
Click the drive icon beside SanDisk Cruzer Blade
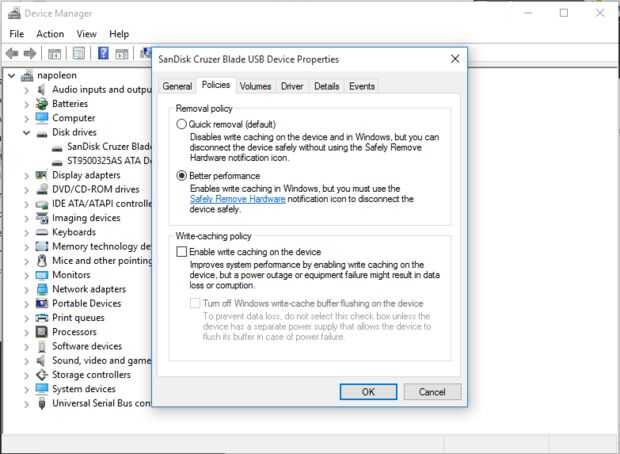pos(57,147)
